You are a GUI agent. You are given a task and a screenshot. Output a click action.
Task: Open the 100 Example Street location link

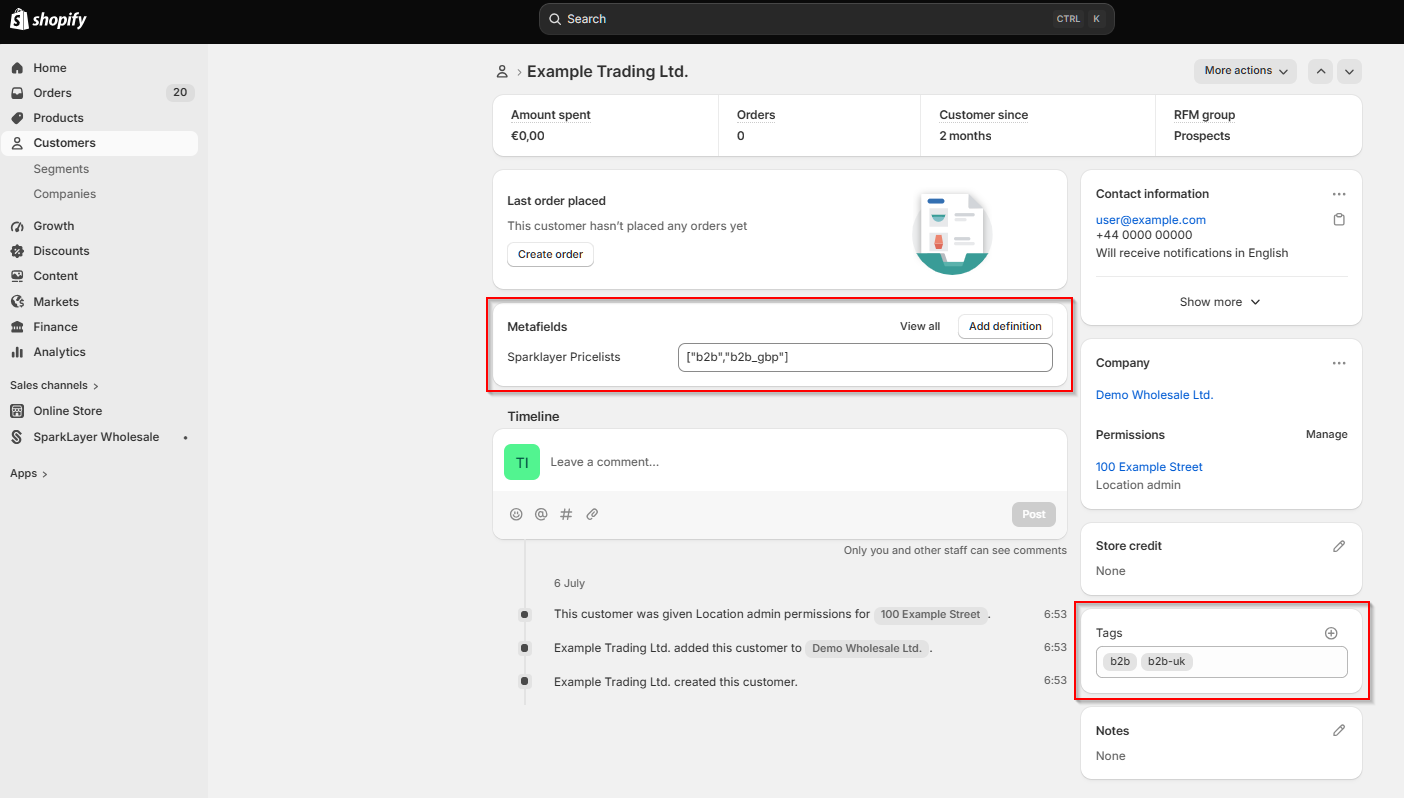[1149, 467]
